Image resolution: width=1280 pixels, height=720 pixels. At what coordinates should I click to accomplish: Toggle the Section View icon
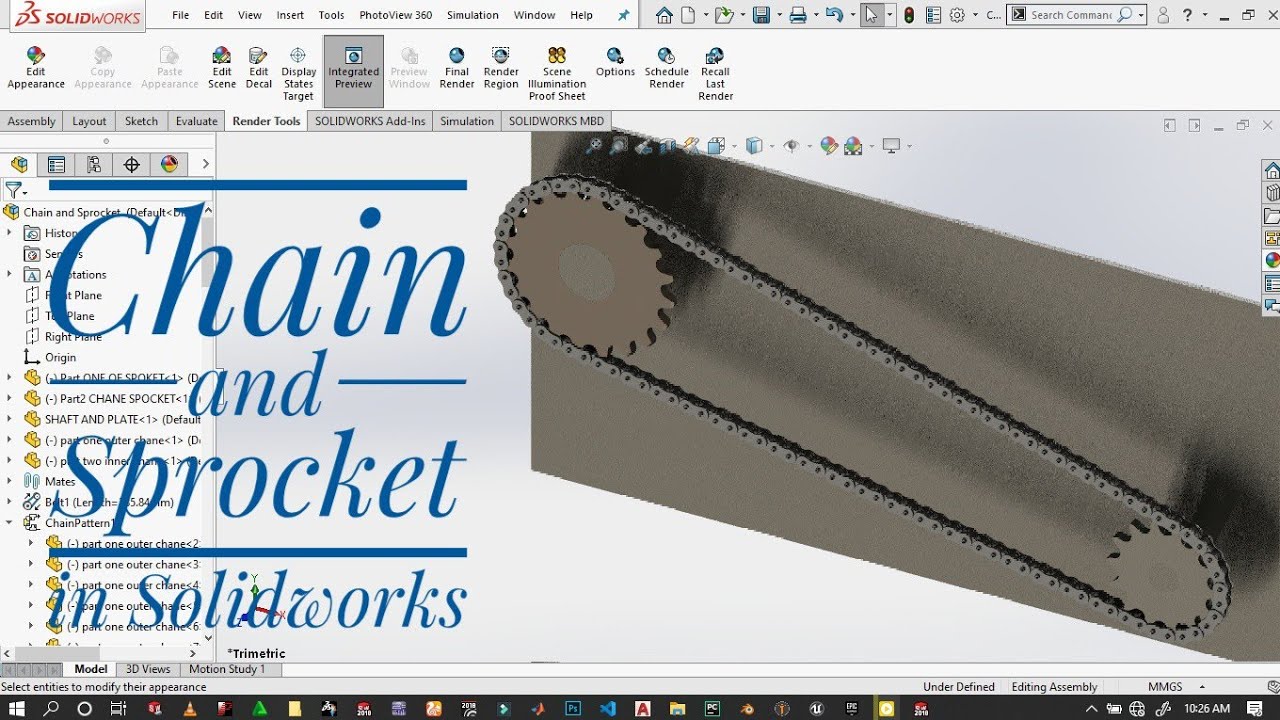(x=667, y=146)
